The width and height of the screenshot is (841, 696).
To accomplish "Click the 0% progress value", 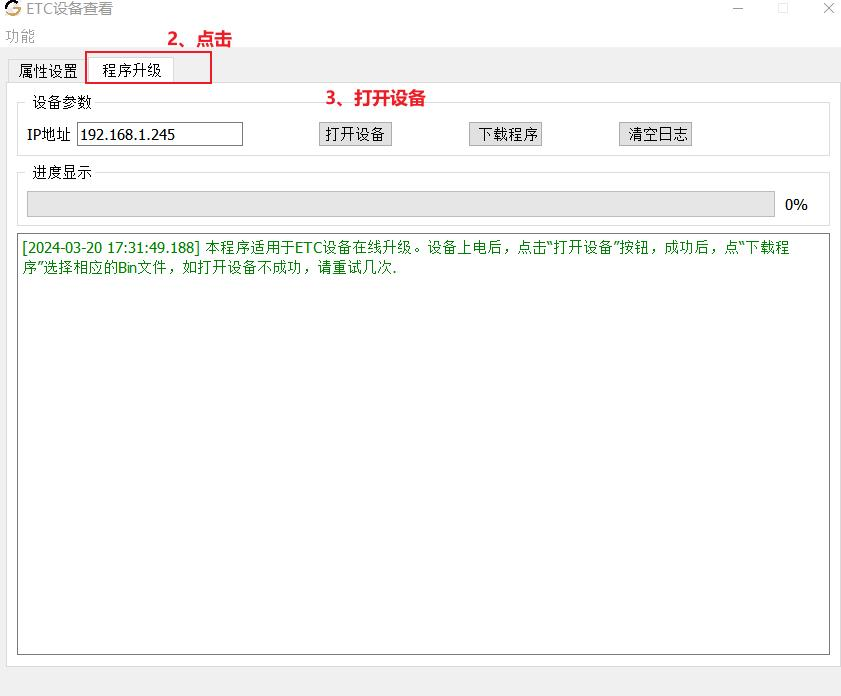I will coord(796,204).
